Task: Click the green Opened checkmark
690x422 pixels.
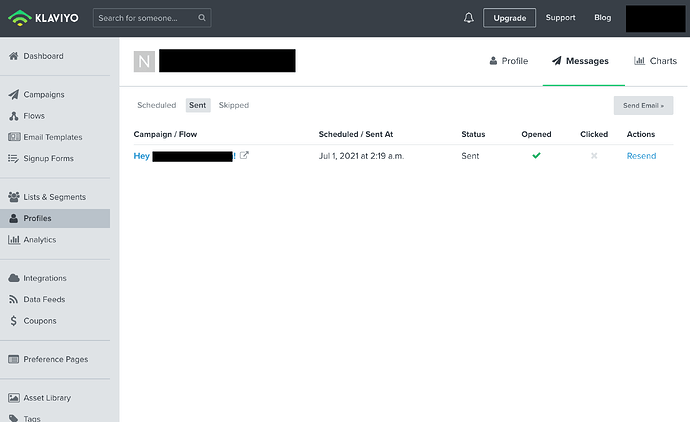Action: pyautogui.click(x=536, y=155)
